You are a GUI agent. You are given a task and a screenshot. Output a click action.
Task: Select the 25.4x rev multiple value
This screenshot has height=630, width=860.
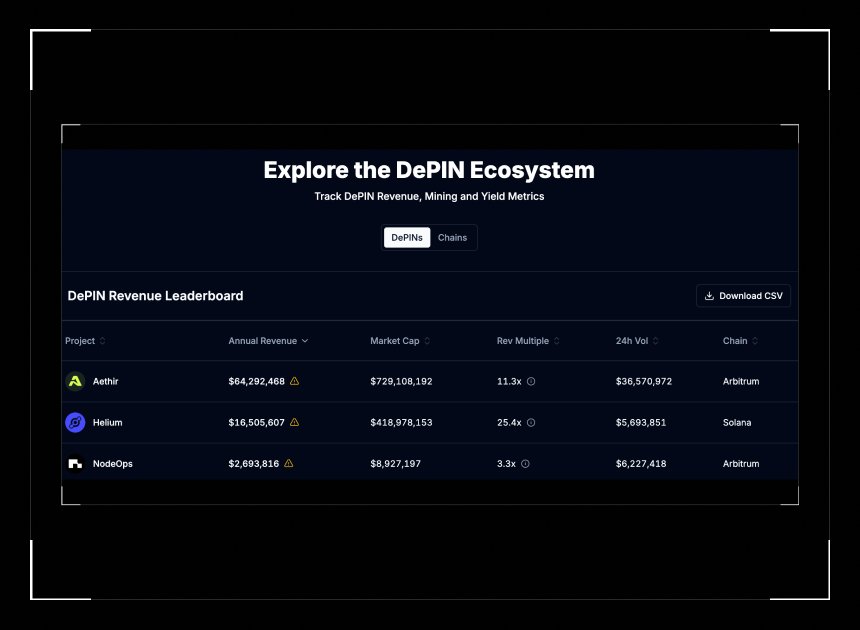coord(509,422)
